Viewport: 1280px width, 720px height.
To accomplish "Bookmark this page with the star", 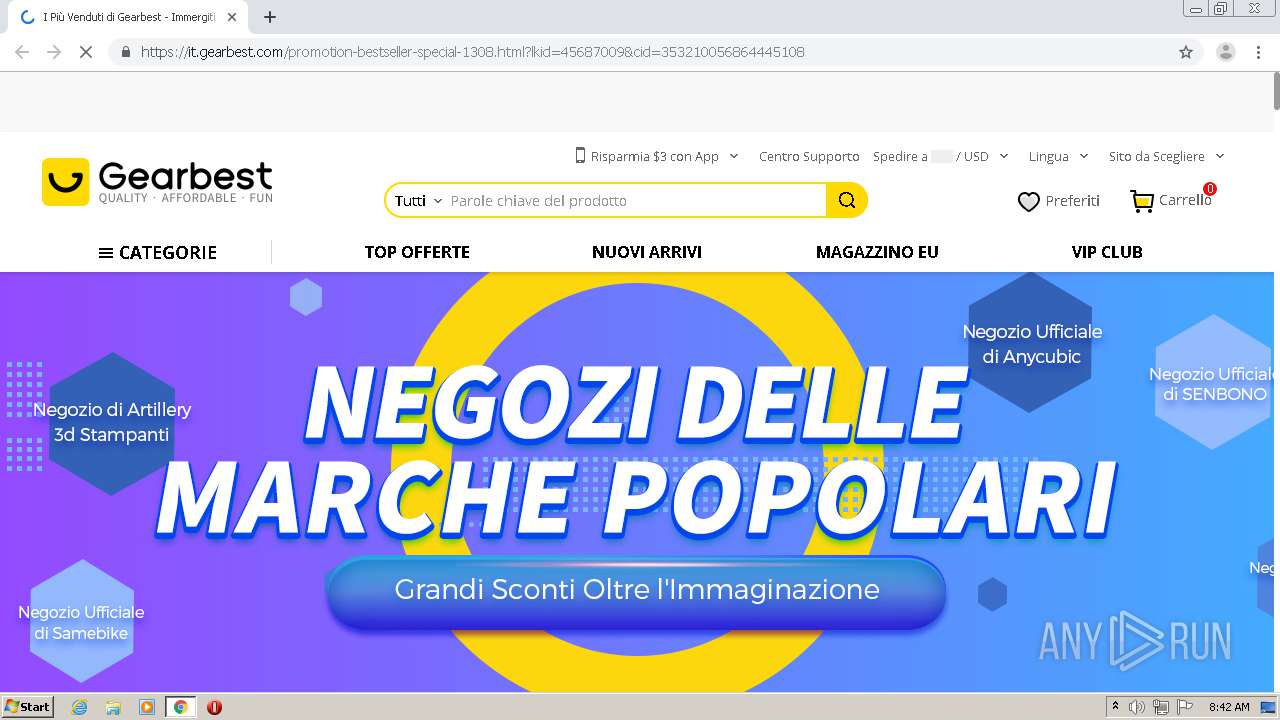I will click(x=1186, y=52).
